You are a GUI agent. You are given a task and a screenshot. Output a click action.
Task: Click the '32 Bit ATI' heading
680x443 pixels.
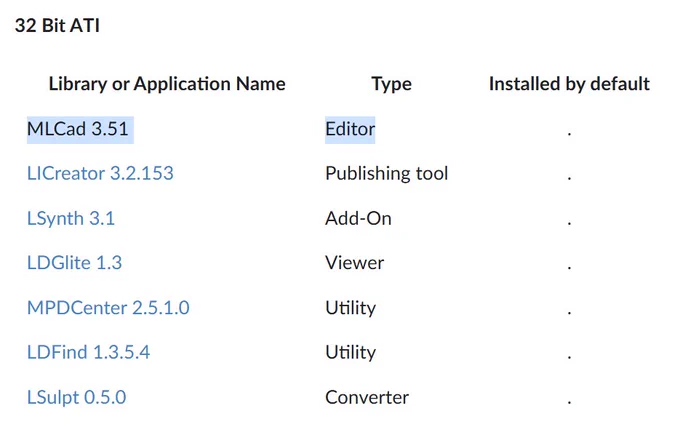[57, 26]
